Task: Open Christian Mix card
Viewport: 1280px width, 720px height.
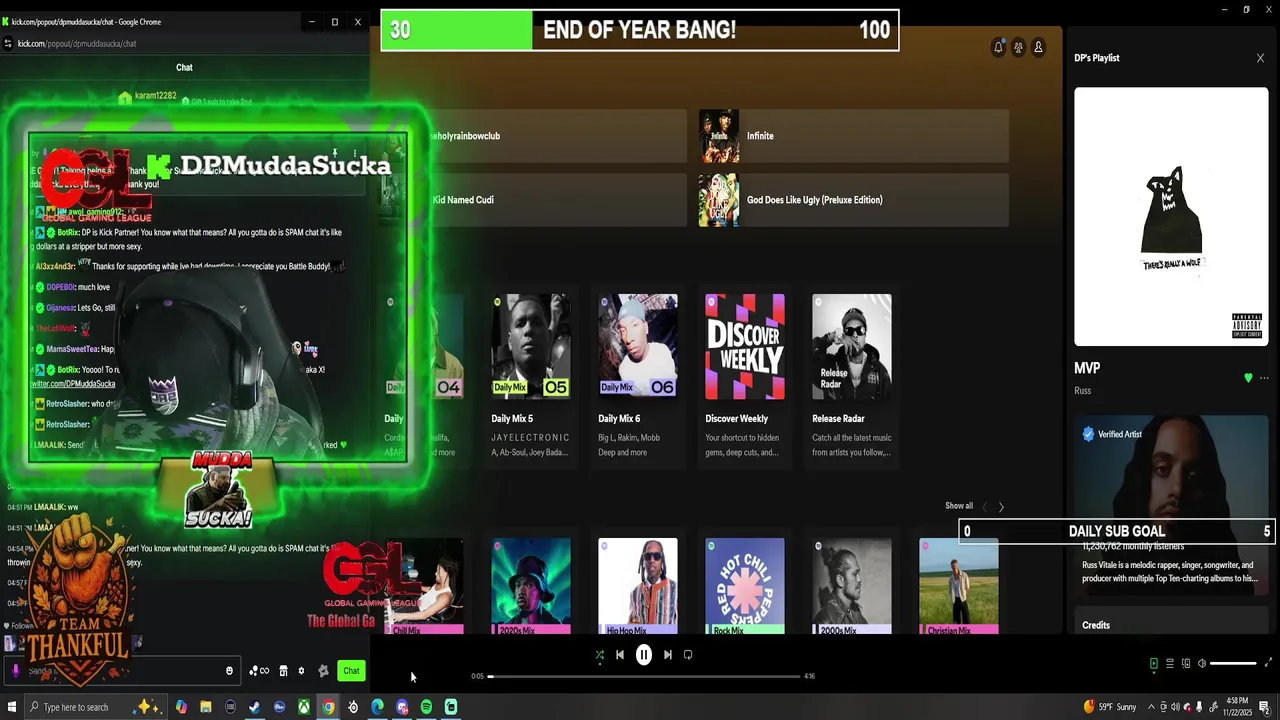Action: 959,586
